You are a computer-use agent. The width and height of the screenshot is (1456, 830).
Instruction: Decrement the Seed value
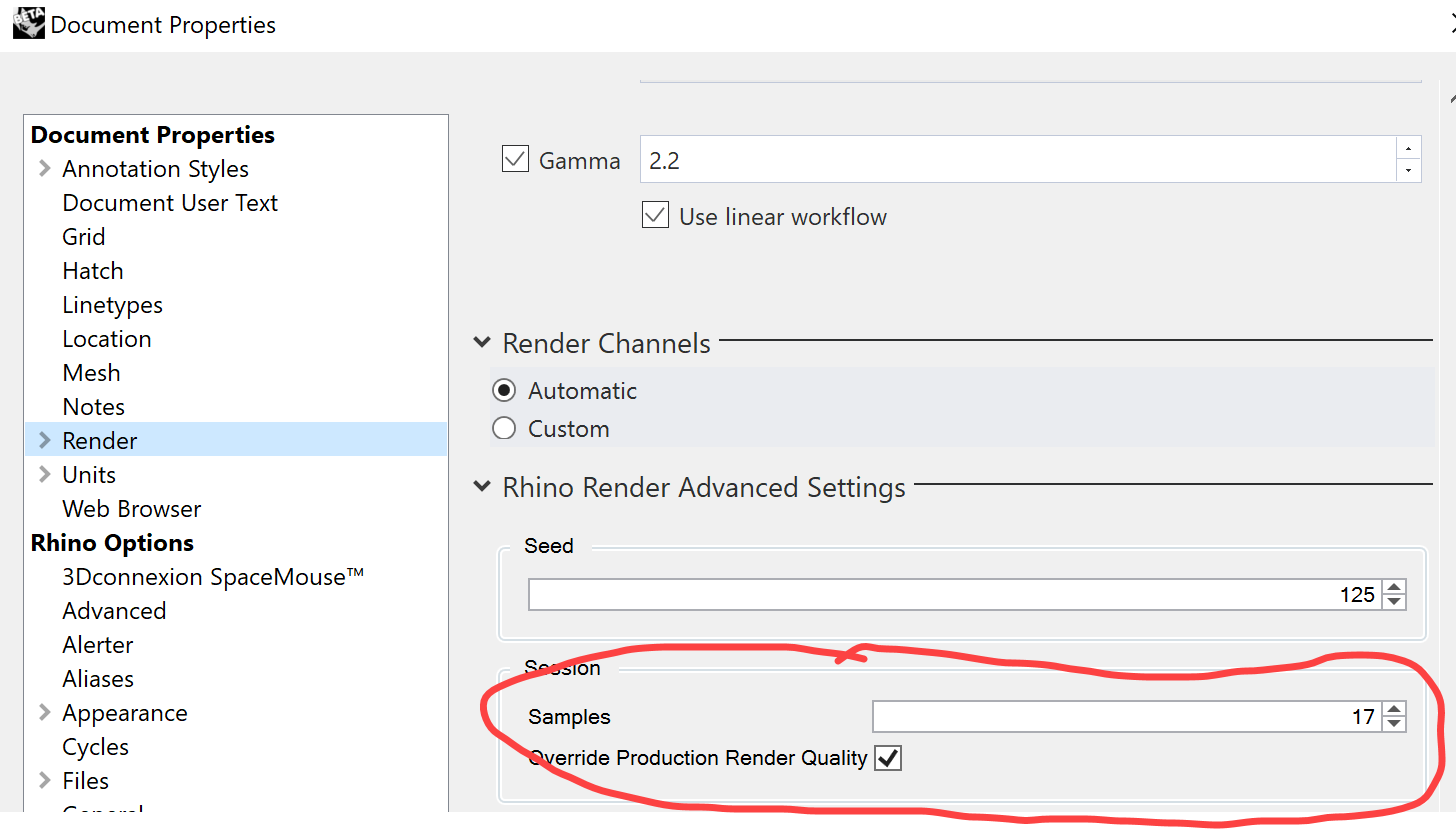tap(1394, 602)
